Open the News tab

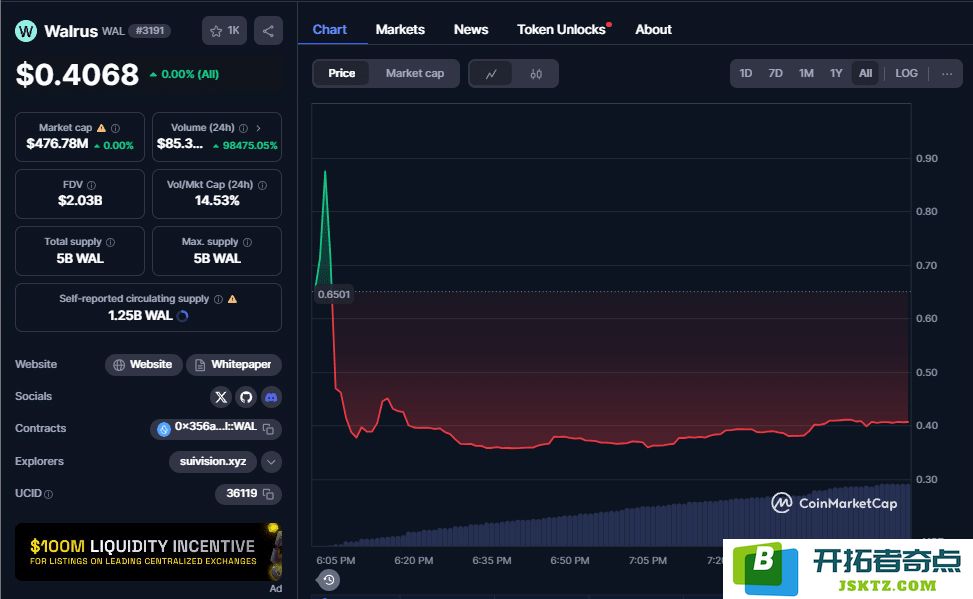click(x=471, y=30)
